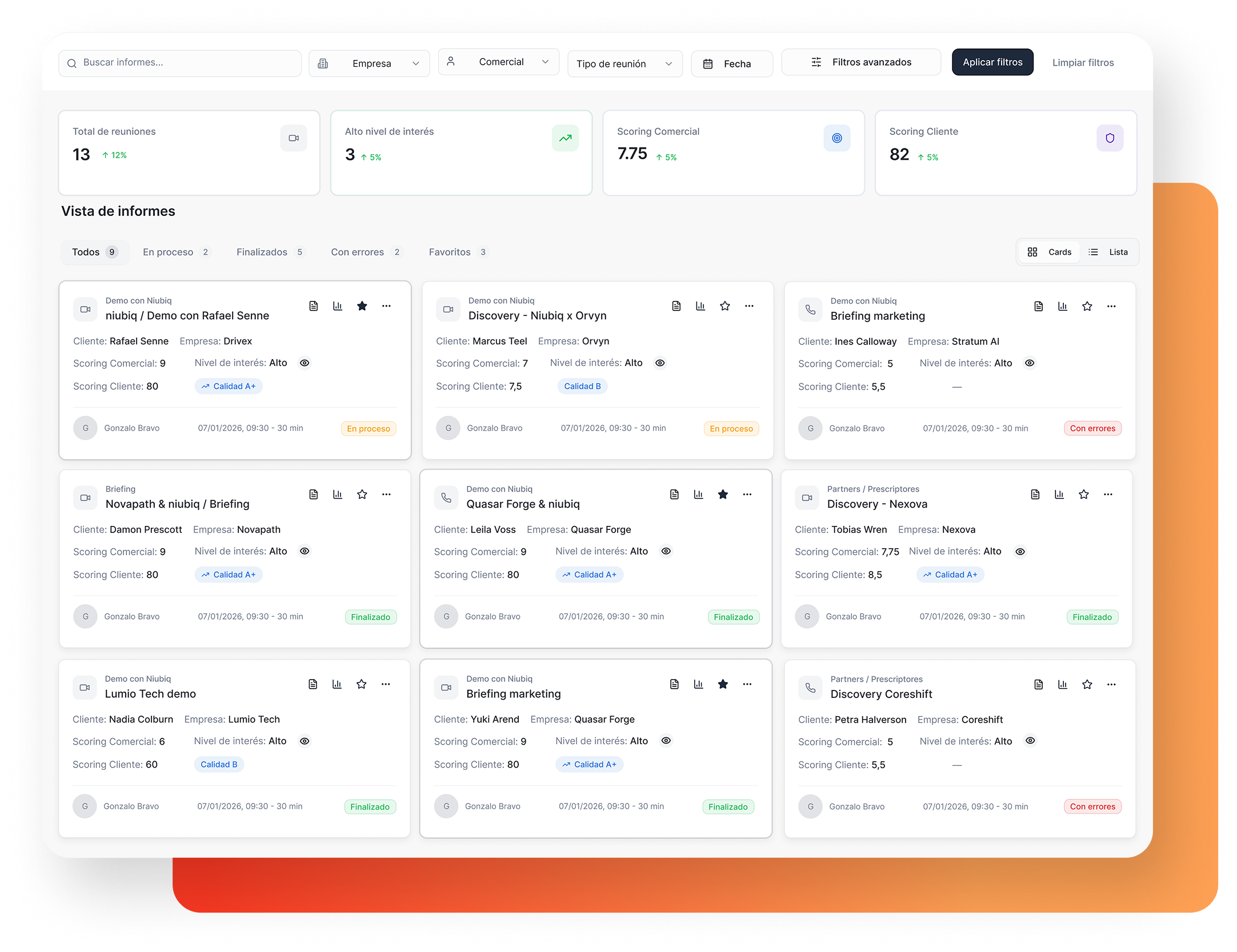Select Cards view button
Image resolution: width=1237 pixels, height=952 pixels.
point(1049,252)
